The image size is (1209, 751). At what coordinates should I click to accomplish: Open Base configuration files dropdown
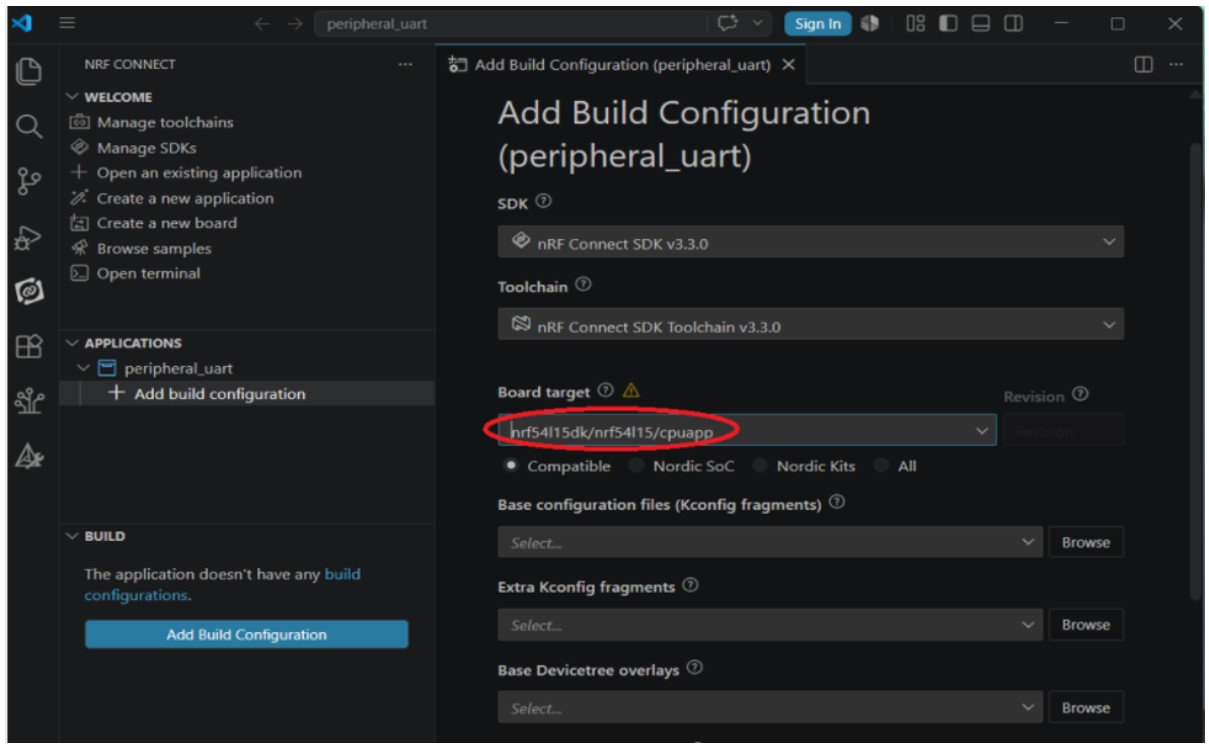tap(770, 542)
